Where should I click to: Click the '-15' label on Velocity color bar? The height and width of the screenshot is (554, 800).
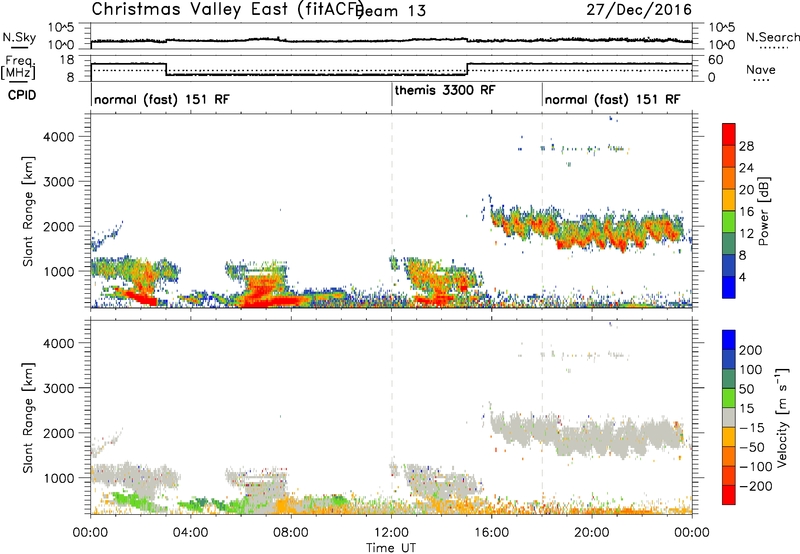click(x=752, y=427)
